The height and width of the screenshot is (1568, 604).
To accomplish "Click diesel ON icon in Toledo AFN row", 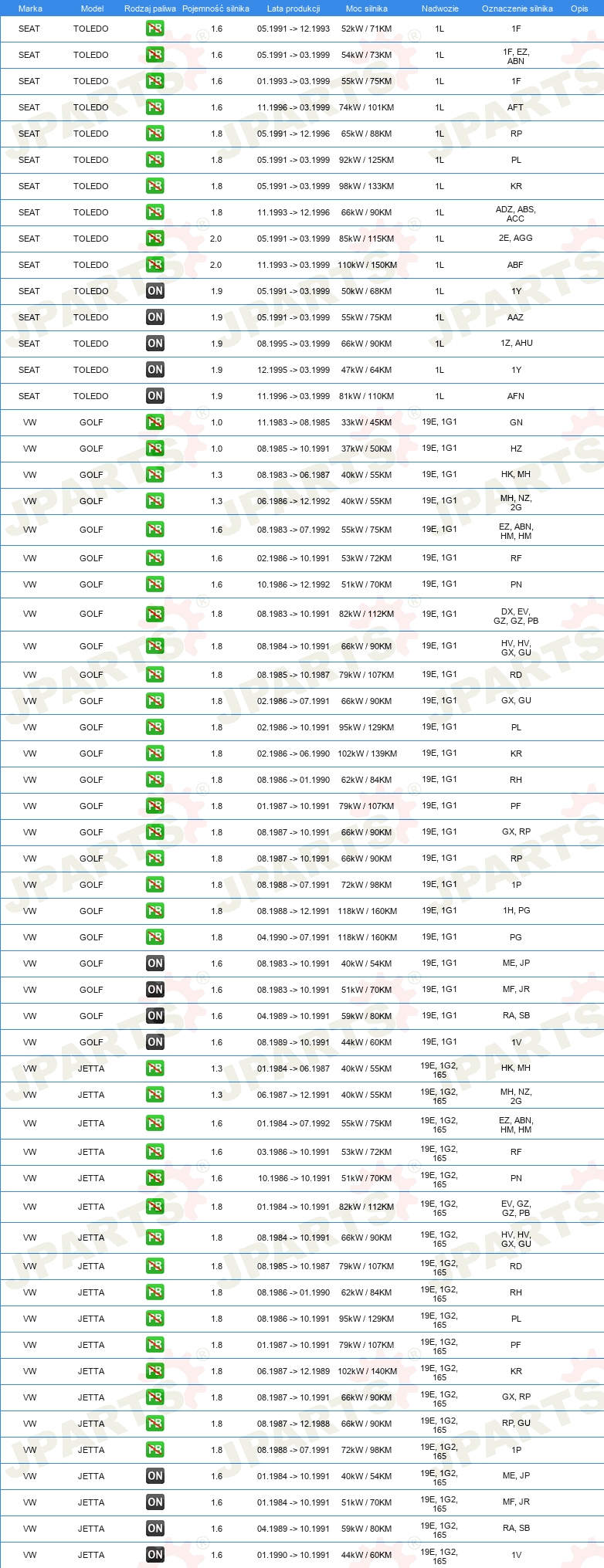I will pos(154,396).
